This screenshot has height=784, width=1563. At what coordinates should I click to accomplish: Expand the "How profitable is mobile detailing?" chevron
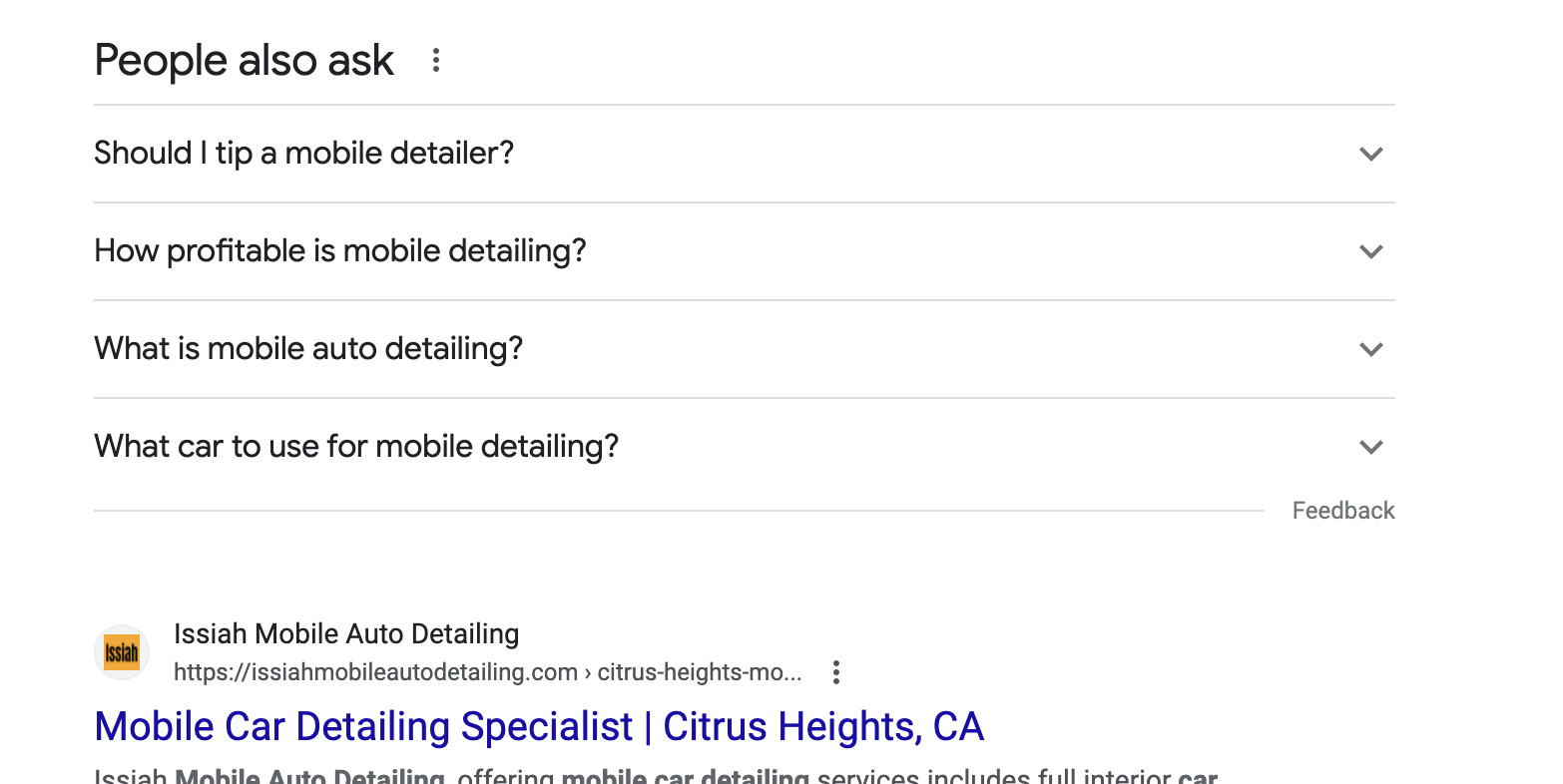tap(1370, 251)
